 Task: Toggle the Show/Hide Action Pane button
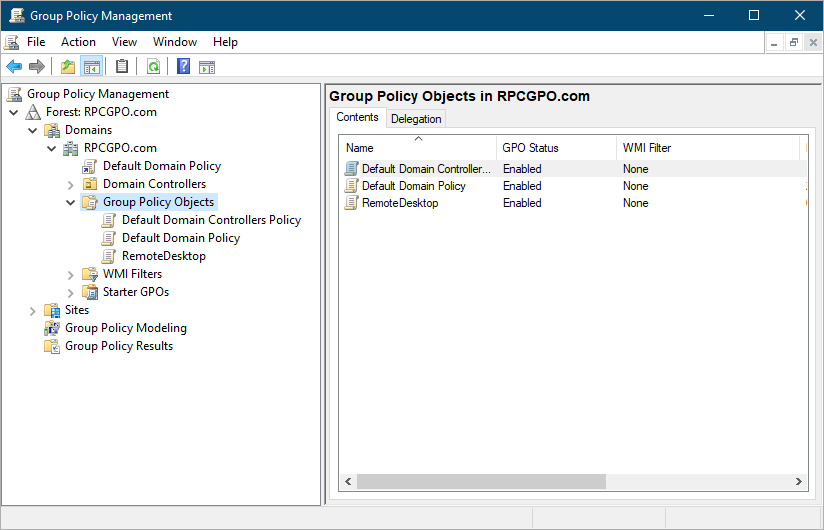point(207,67)
